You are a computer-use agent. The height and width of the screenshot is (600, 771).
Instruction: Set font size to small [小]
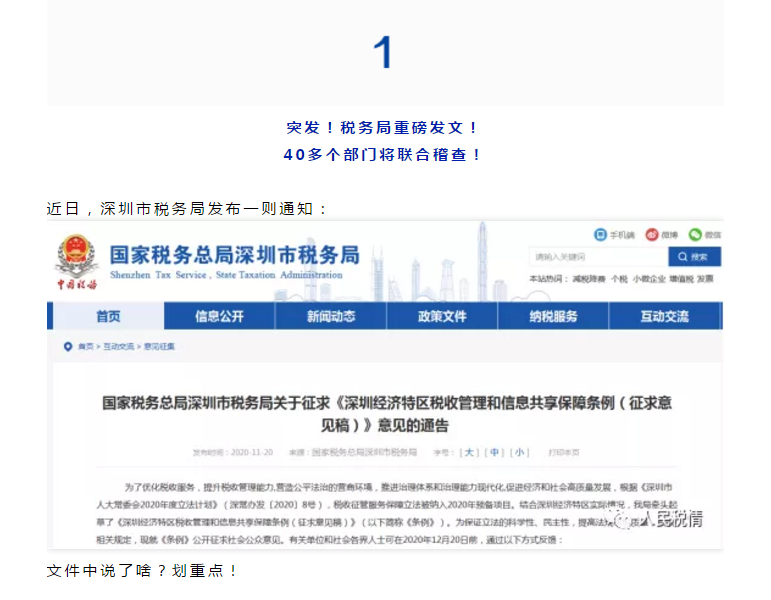520,452
